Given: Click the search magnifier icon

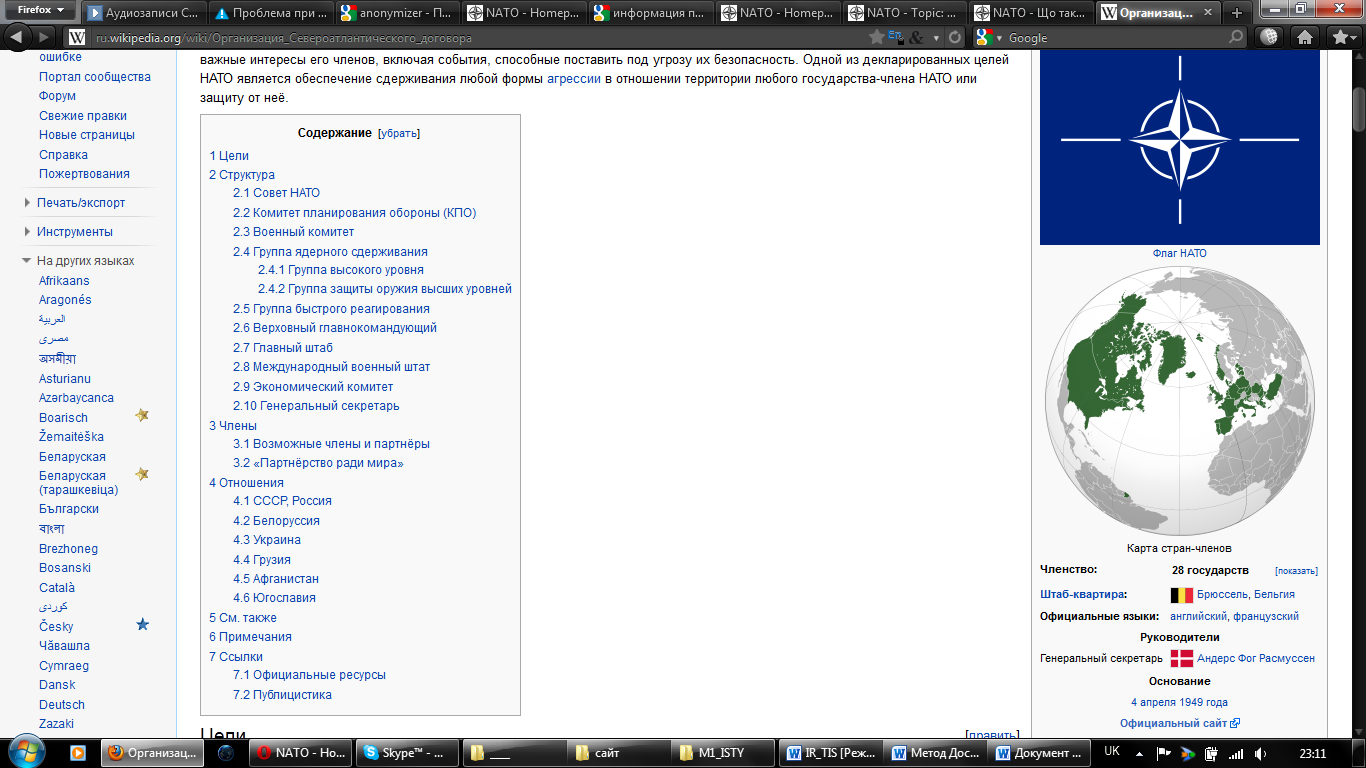Looking at the screenshot, I should pos(1236,37).
